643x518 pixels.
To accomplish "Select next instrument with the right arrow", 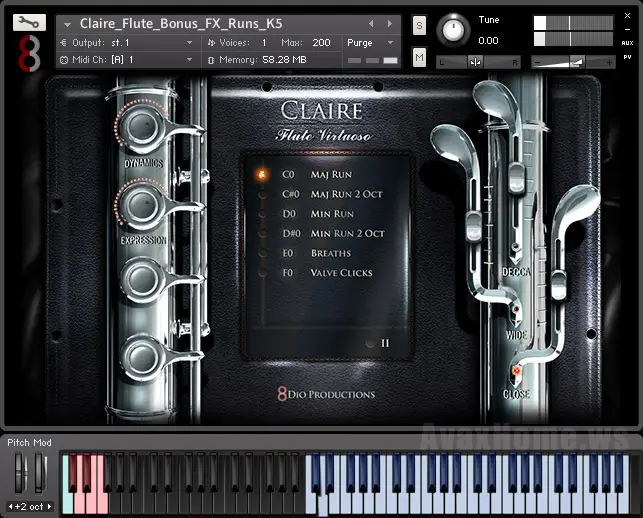I will pyautogui.click(x=390, y=24).
